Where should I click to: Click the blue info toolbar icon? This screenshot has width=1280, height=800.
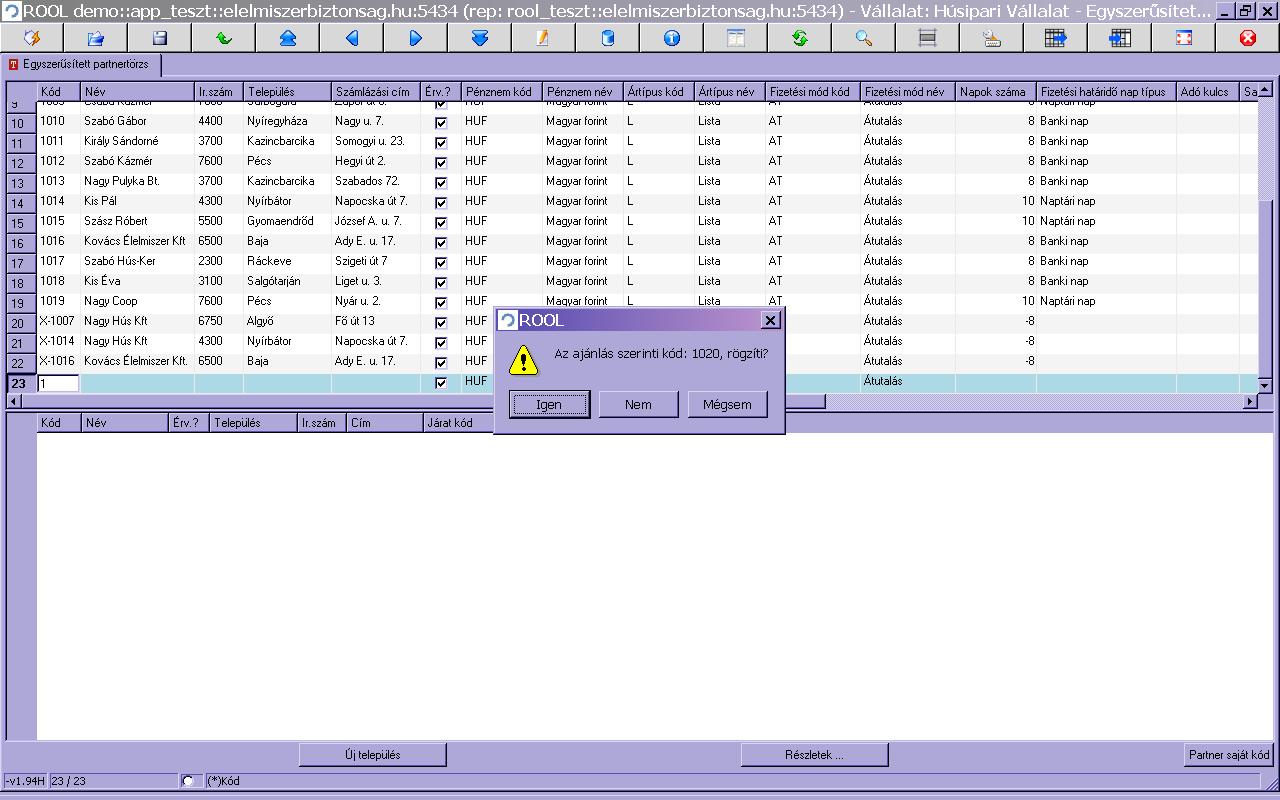tap(672, 38)
